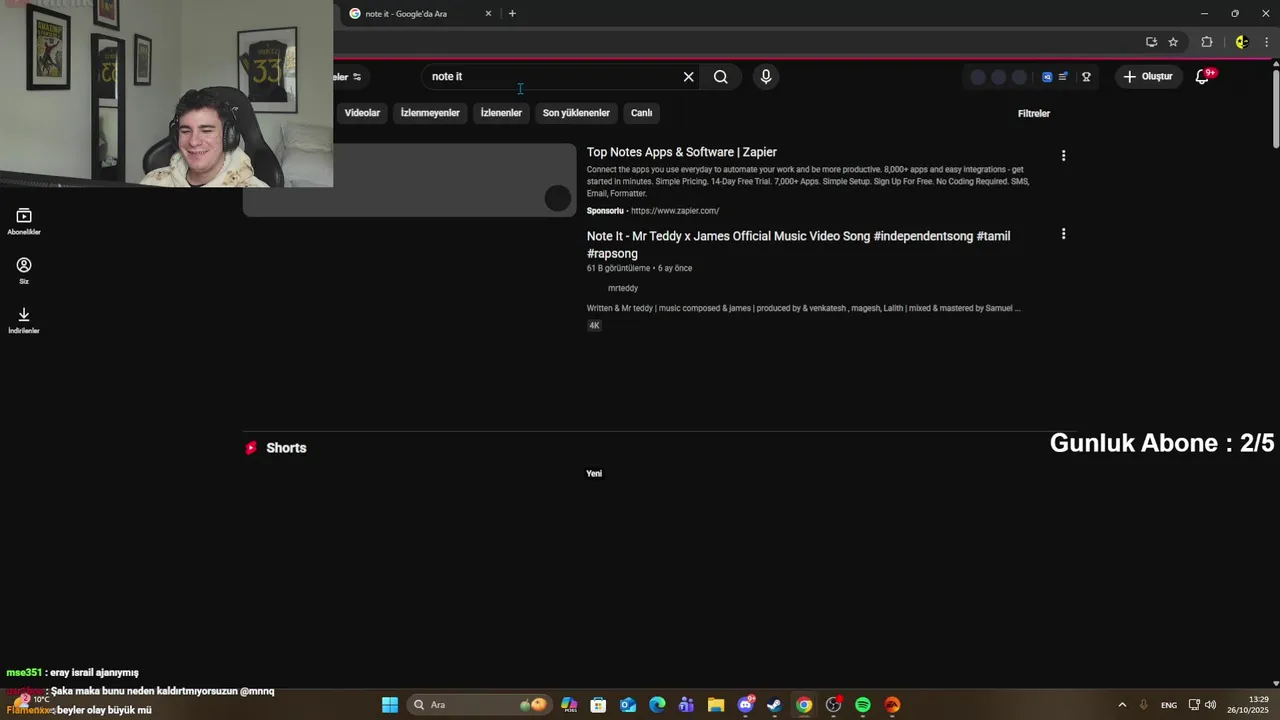Bookmark this page with star icon

[x=1173, y=42]
